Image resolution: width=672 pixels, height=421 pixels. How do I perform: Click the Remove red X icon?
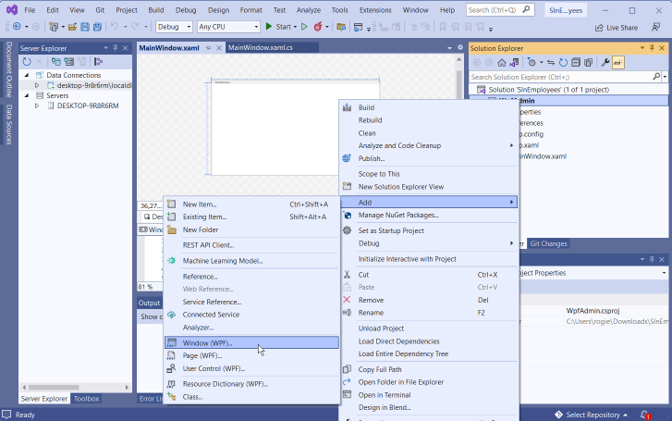pyautogui.click(x=347, y=300)
